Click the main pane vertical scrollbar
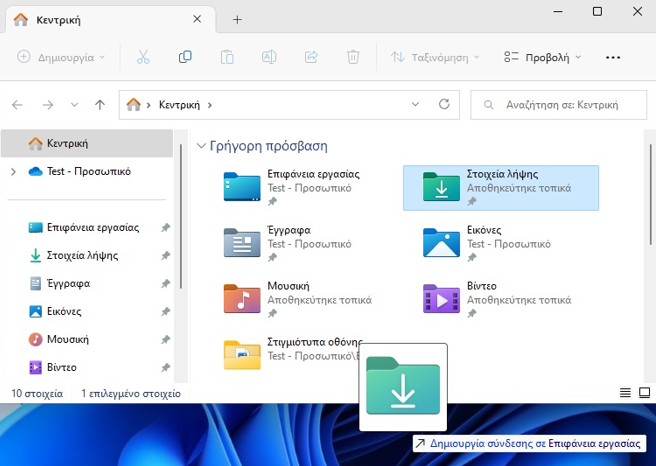The image size is (656, 466). 651,194
